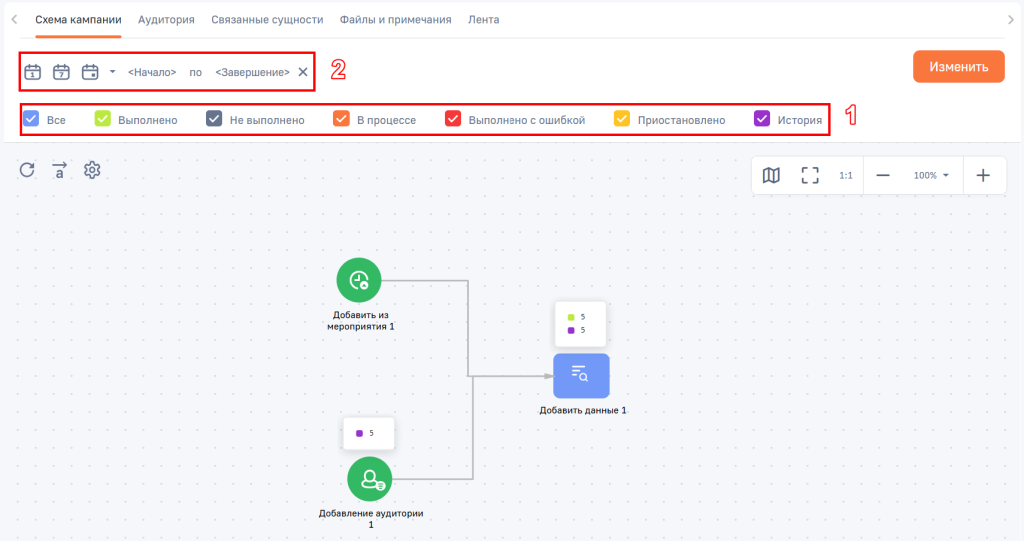Viewport: 1024px width, 541px height.
Task: Reset zoom with the 1:1 button
Action: click(846, 175)
